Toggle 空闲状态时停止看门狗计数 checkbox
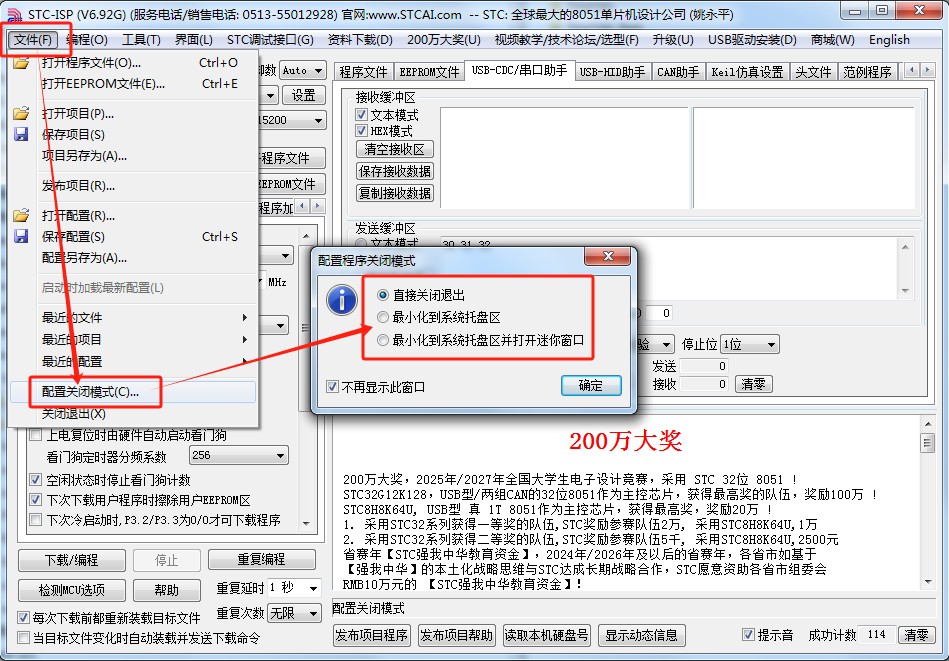This screenshot has height=661, width=949. coord(36,480)
